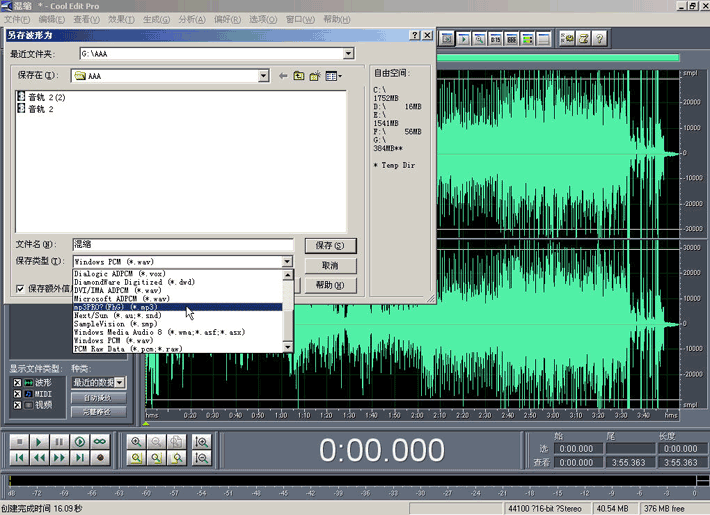Click the file name input field

tap(181, 244)
